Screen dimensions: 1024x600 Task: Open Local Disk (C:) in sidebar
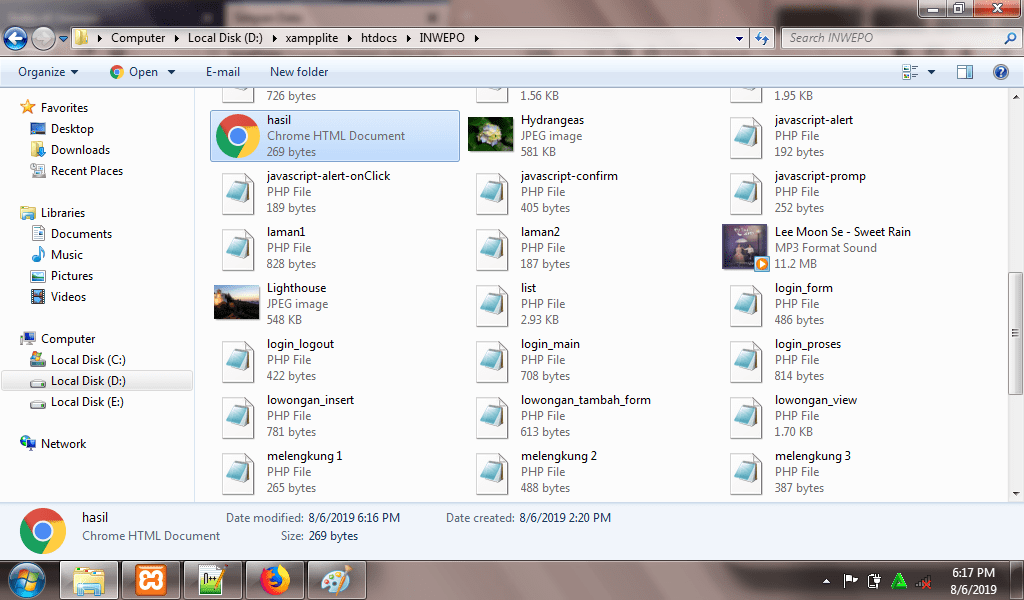(88, 360)
